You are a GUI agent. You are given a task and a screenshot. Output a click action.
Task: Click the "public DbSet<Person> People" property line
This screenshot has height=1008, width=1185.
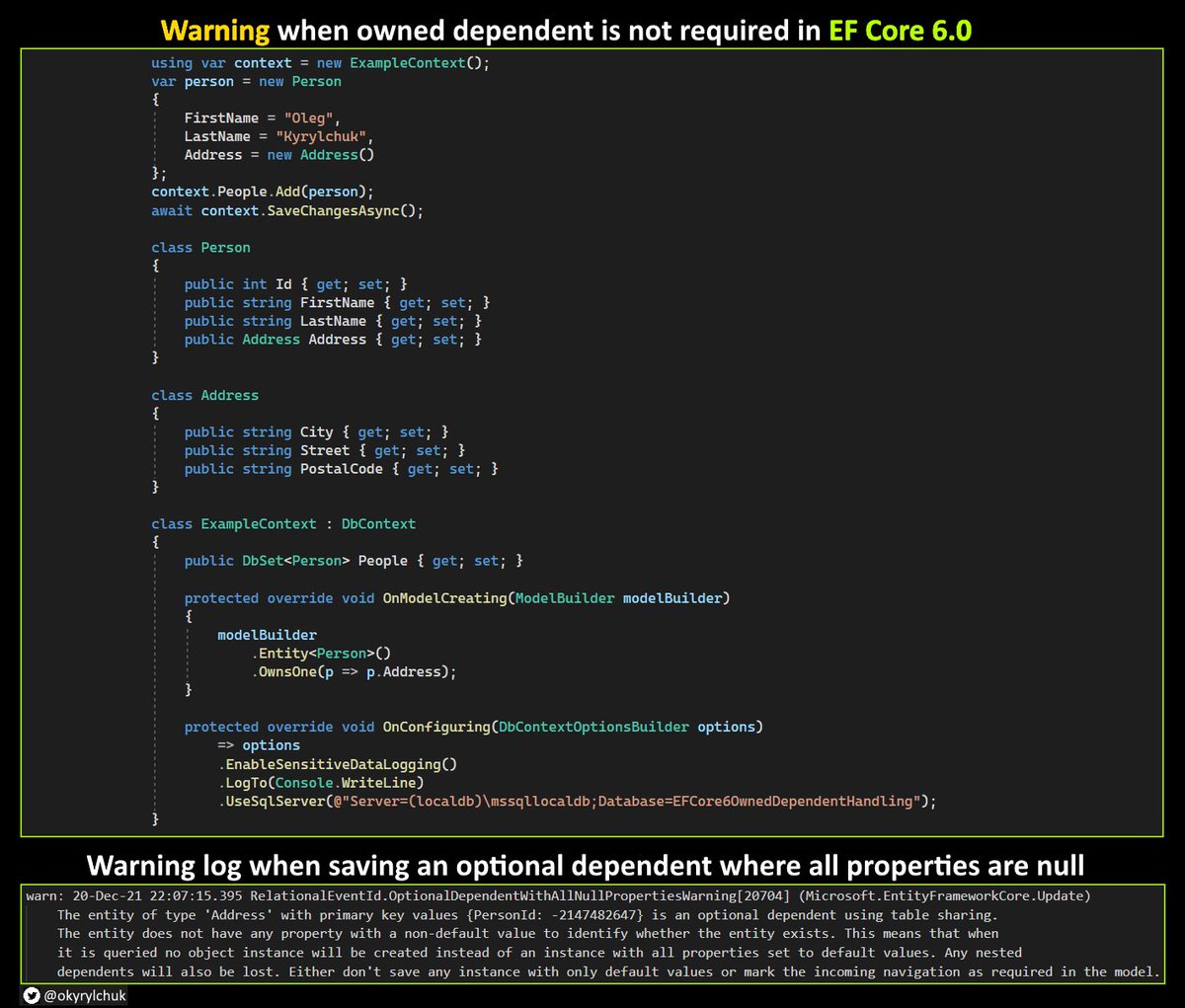point(354,561)
